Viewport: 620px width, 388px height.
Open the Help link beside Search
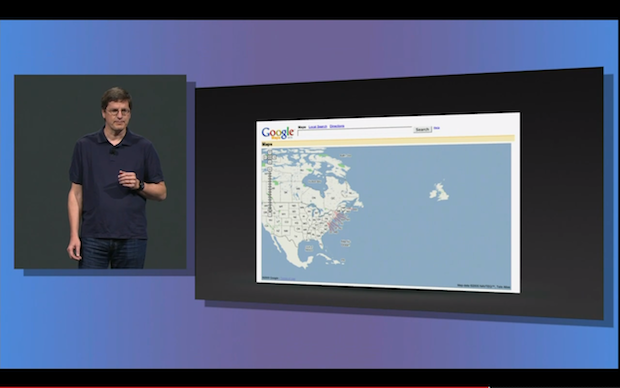click(437, 128)
